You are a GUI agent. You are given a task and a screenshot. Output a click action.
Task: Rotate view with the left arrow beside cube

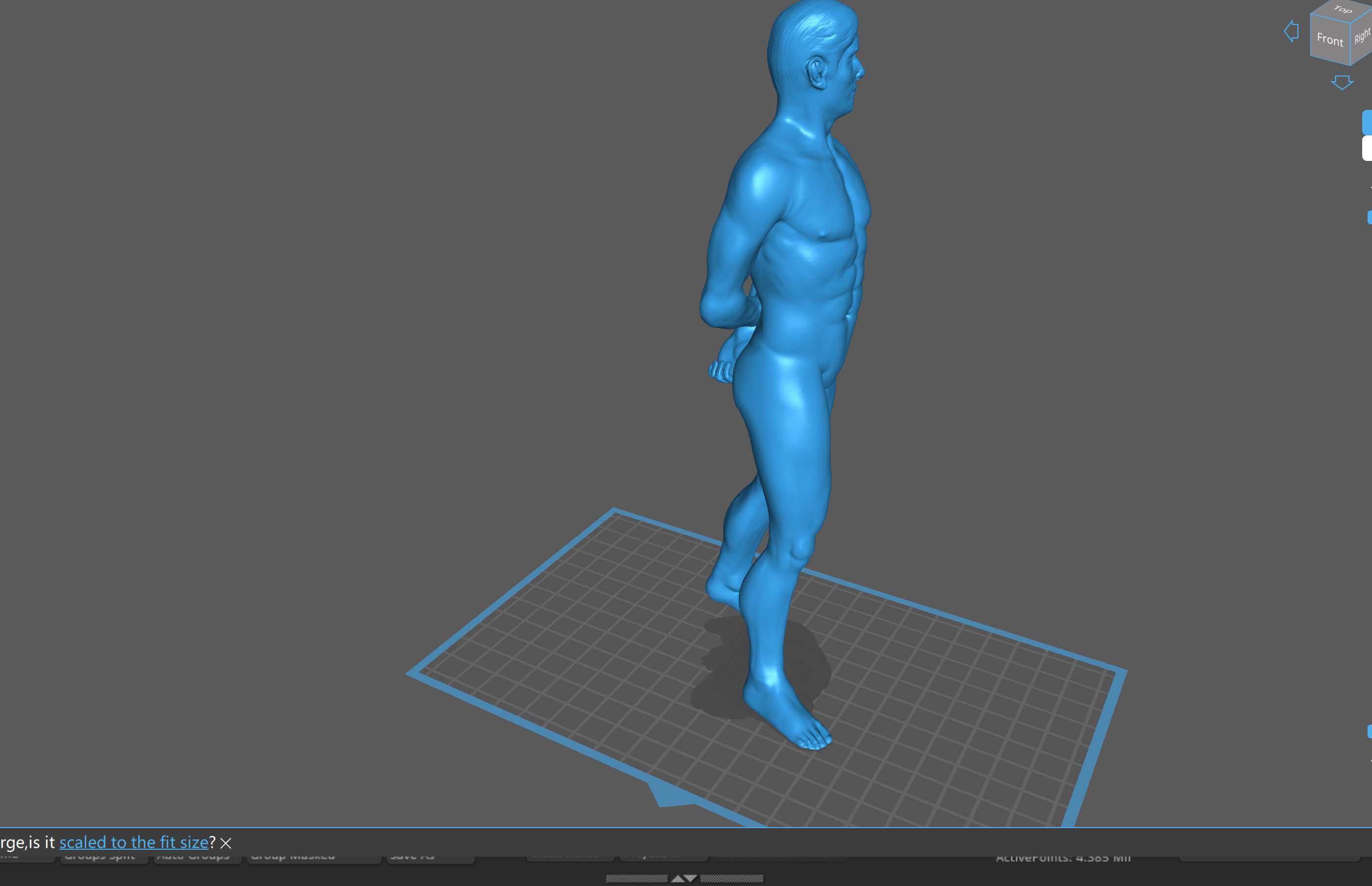[1292, 31]
